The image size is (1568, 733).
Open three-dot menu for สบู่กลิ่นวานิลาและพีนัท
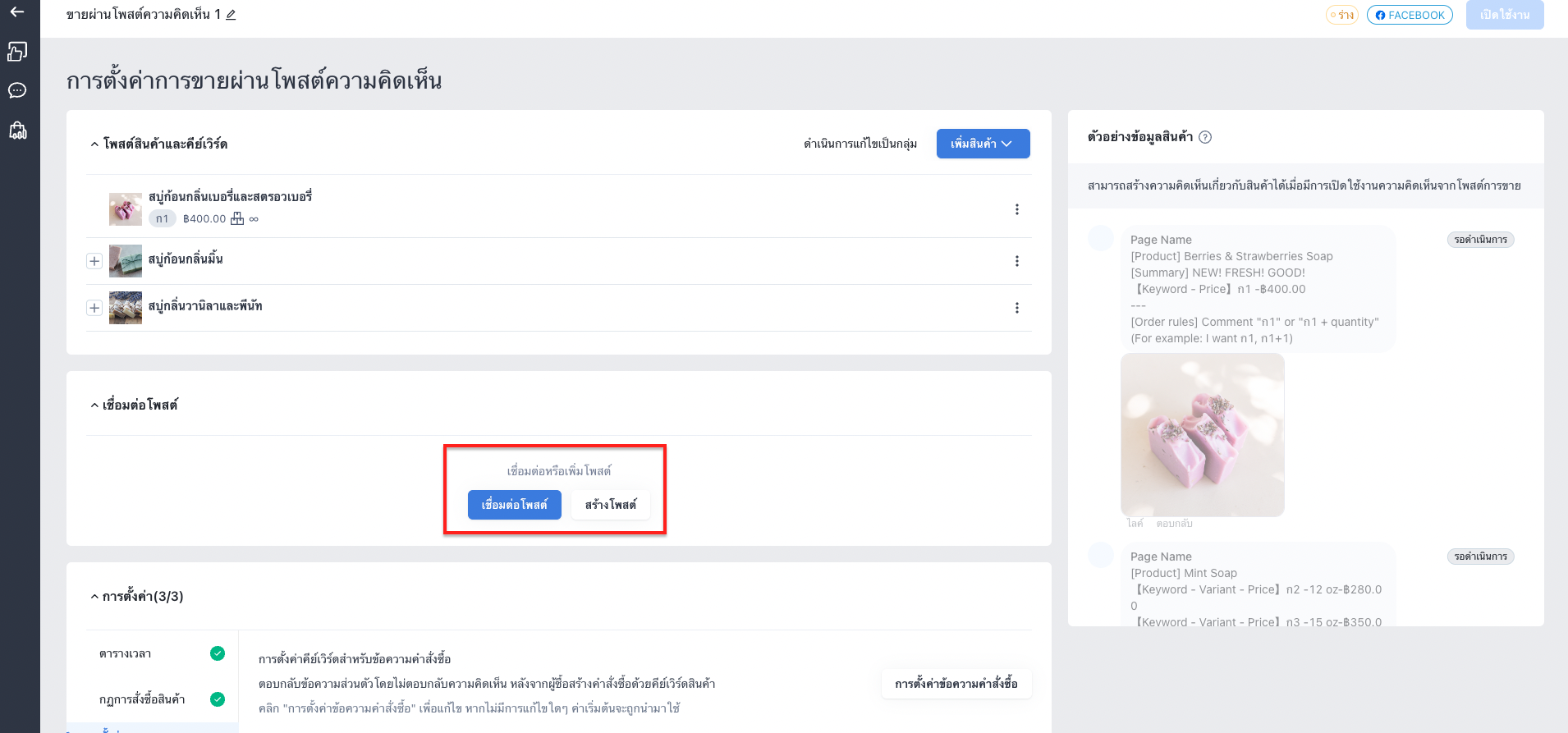pyautogui.click(x=1017, y=308)
